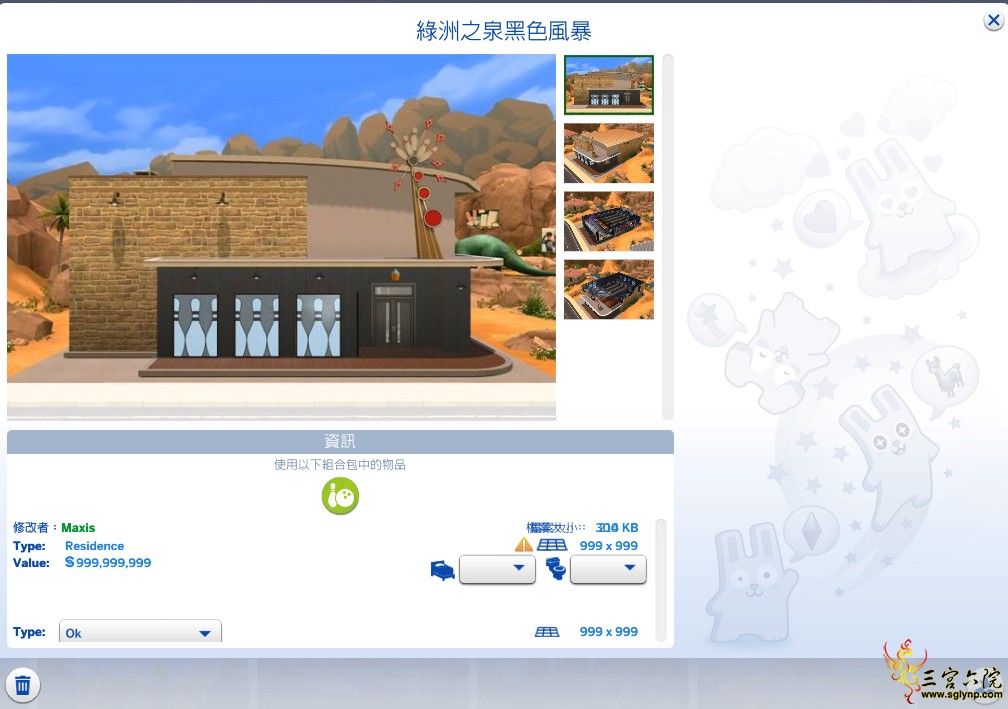This screenshot has width=1008, height=709.
Task: Click the thumbnail list scrollbar
Action: click(x=668, y=237)
